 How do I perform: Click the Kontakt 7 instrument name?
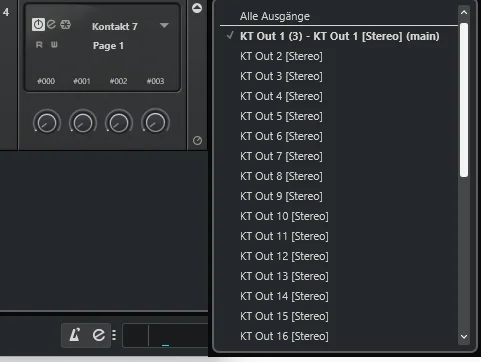115,27
